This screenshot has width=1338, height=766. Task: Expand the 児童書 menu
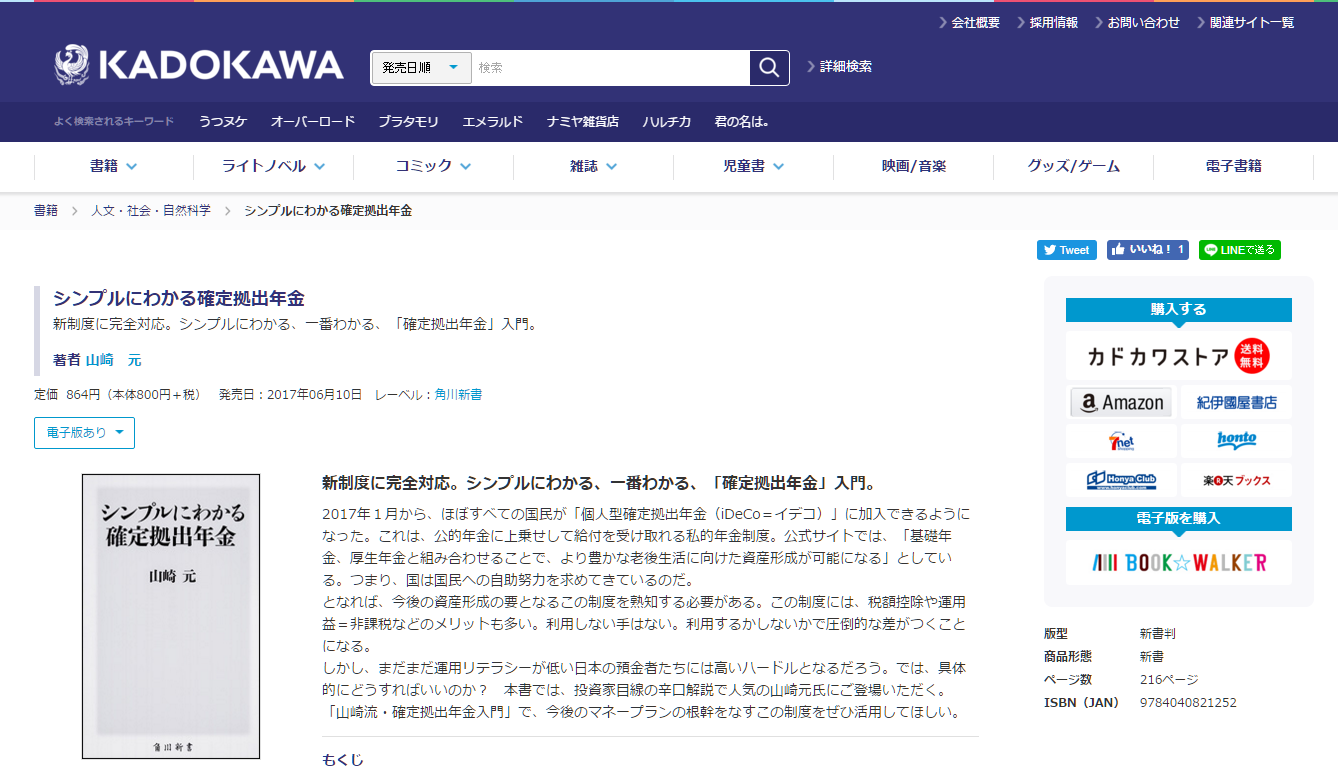point(753,167)
